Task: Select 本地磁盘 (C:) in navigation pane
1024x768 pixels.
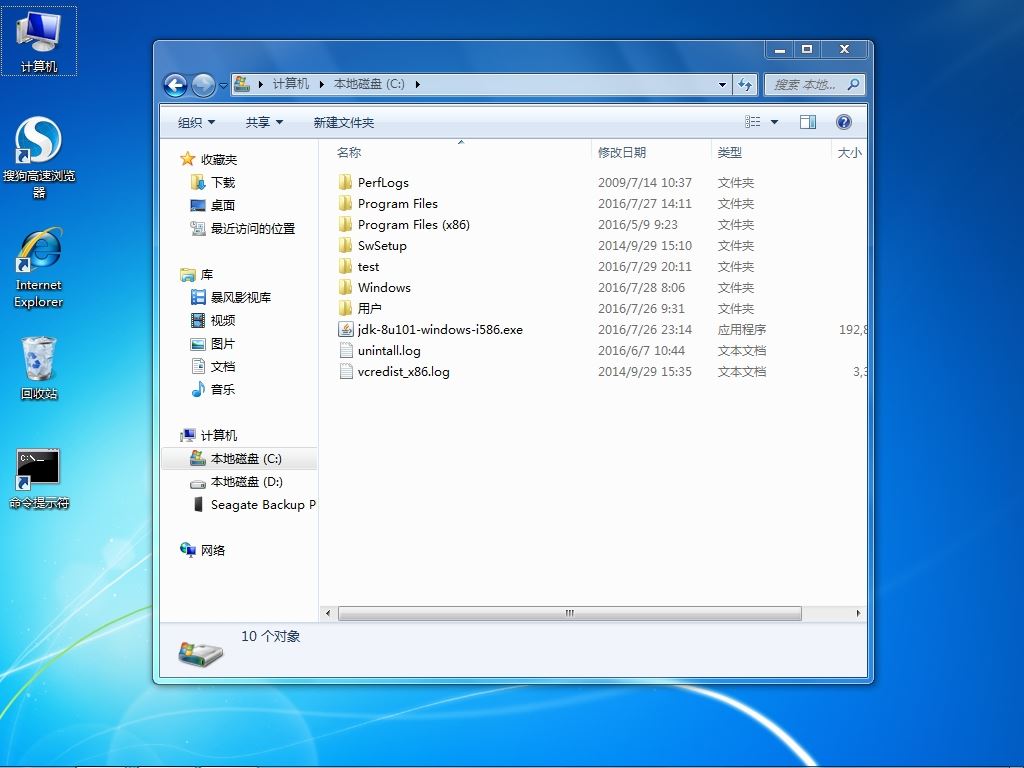Action: (x=239, y=458)
